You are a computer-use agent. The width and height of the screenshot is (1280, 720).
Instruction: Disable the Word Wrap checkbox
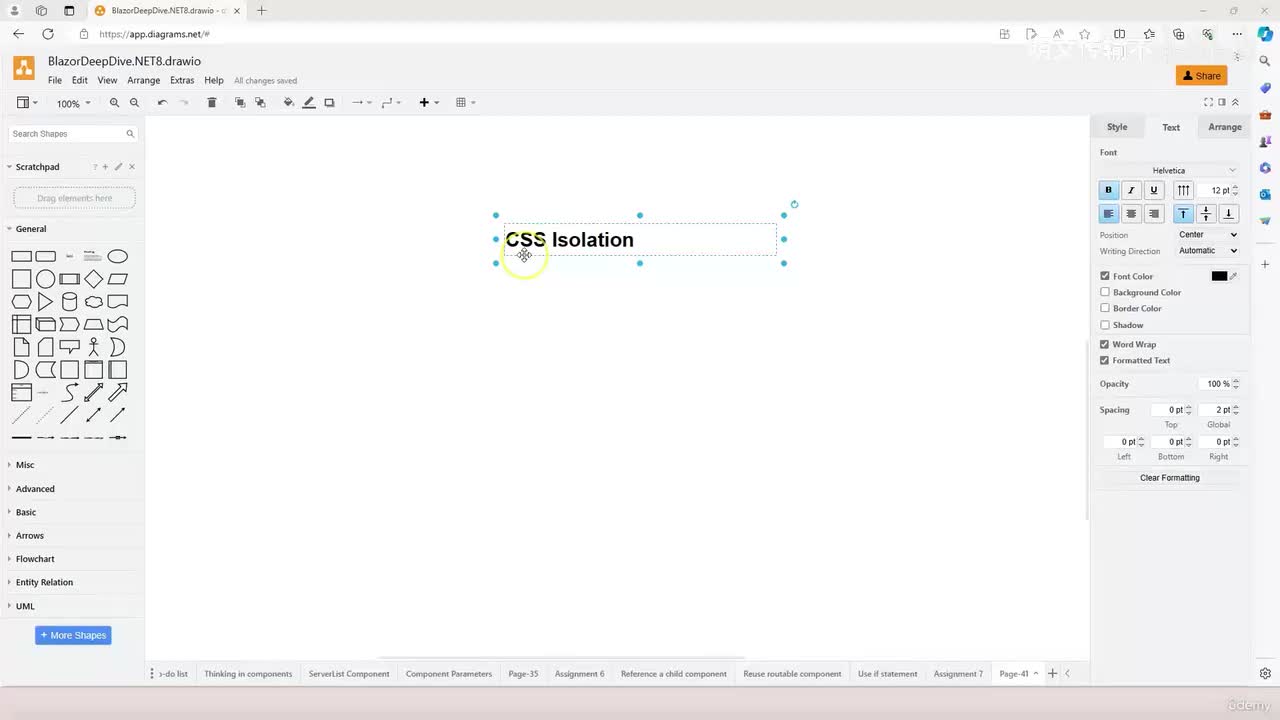(1105, 344)
